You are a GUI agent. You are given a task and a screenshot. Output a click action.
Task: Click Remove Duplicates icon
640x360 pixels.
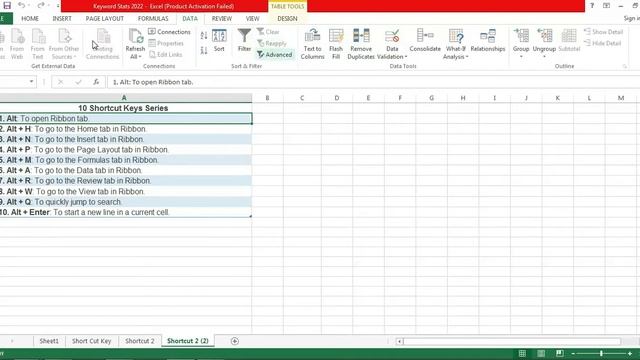[361, 44]
